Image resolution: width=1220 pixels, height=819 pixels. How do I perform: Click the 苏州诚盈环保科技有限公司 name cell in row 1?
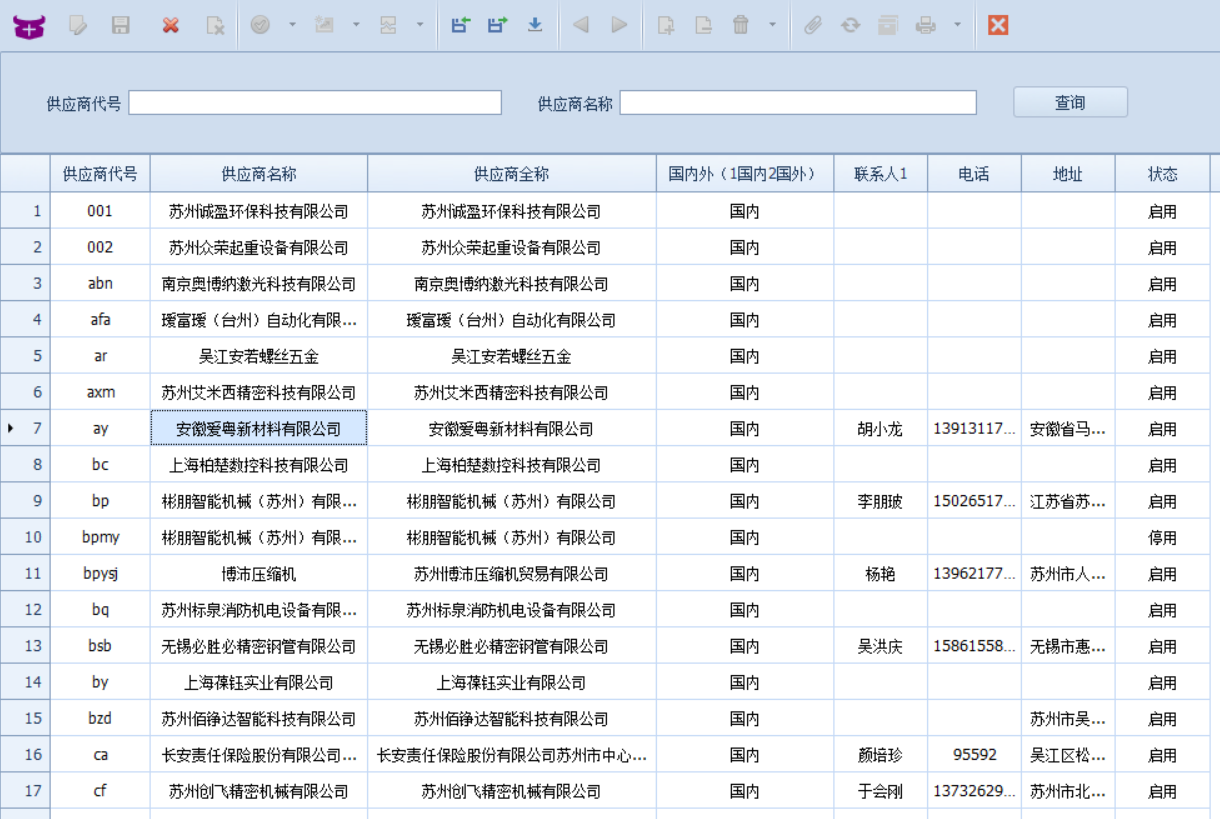(259, 211)
